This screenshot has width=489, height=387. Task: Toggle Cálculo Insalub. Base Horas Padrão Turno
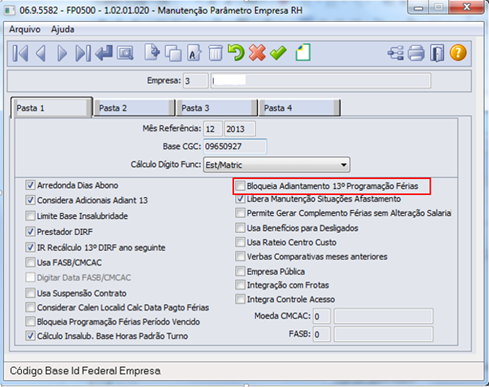(x=30, y=336)
